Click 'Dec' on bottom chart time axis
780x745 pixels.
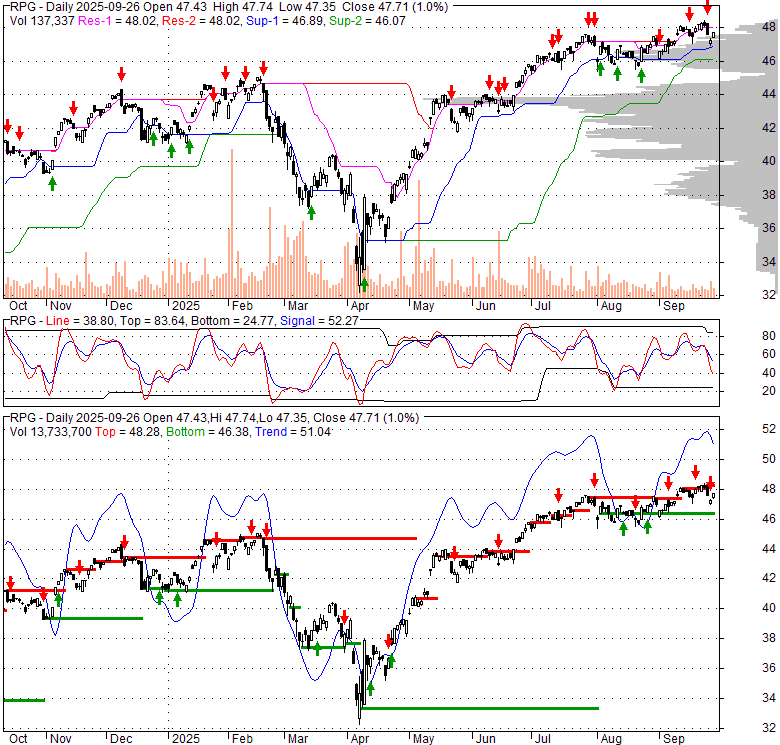pyautogui.click(x=121, y=739)
